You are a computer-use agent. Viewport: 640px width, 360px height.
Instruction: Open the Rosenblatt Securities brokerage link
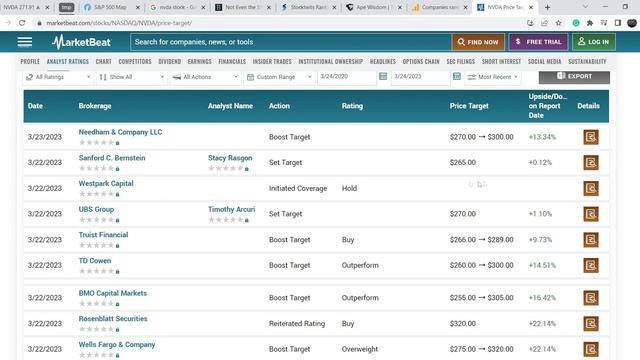pos(113,319)
